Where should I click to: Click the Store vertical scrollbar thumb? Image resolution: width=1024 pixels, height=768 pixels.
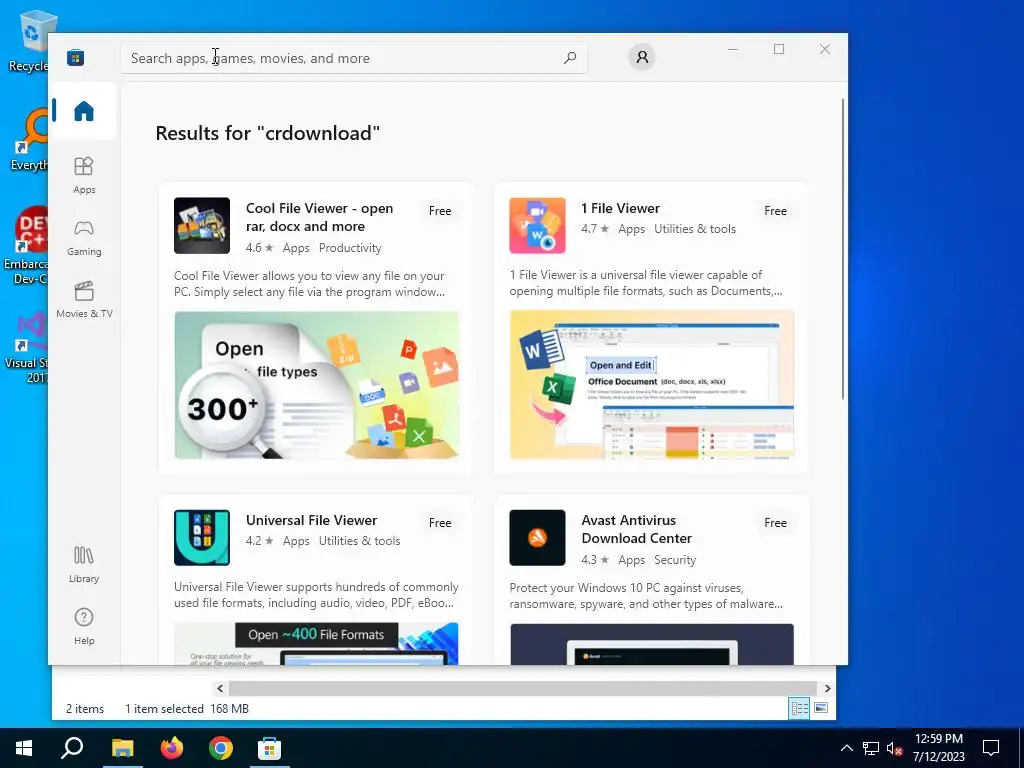843,249
